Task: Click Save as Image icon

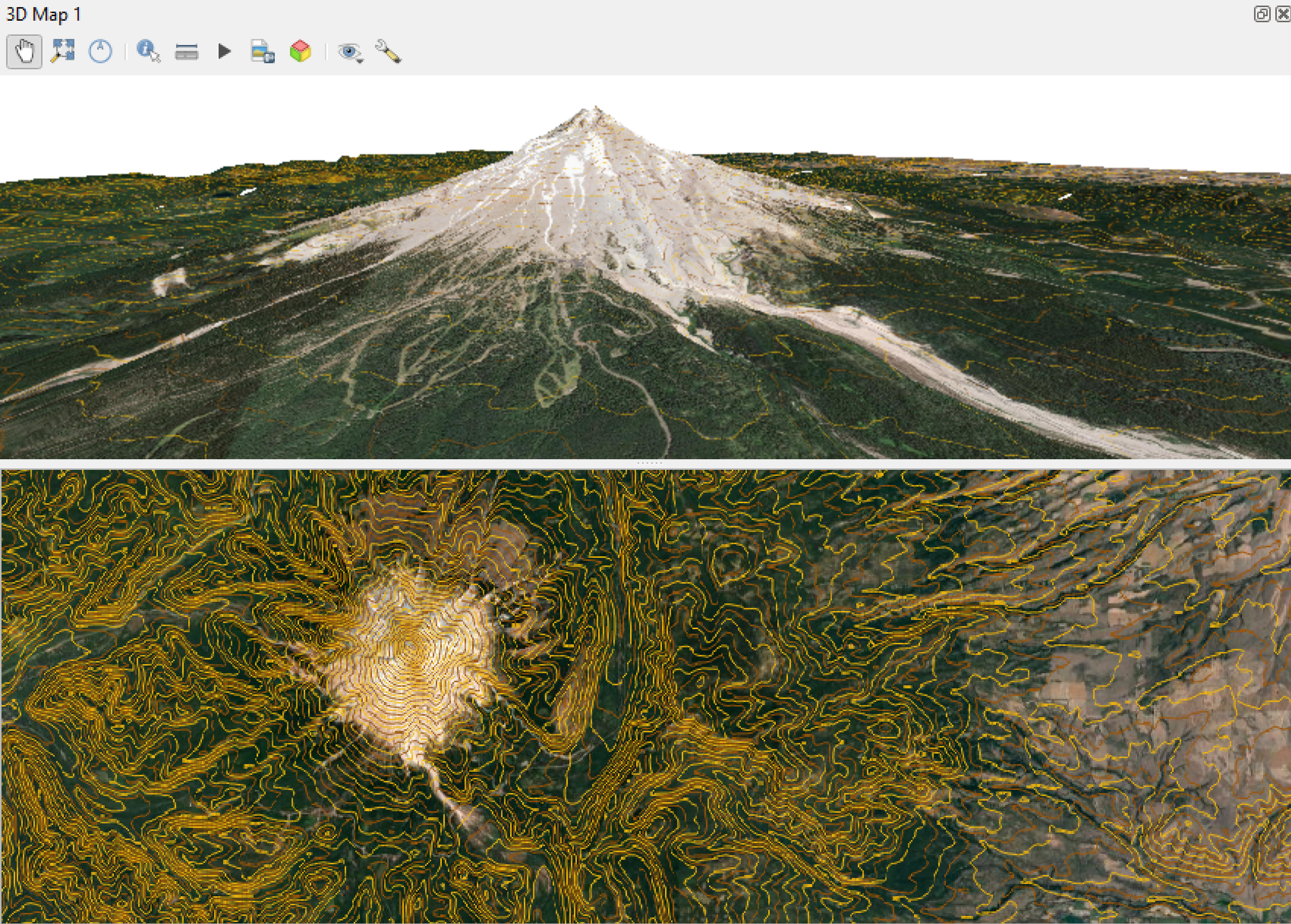Action: point(262,51)
